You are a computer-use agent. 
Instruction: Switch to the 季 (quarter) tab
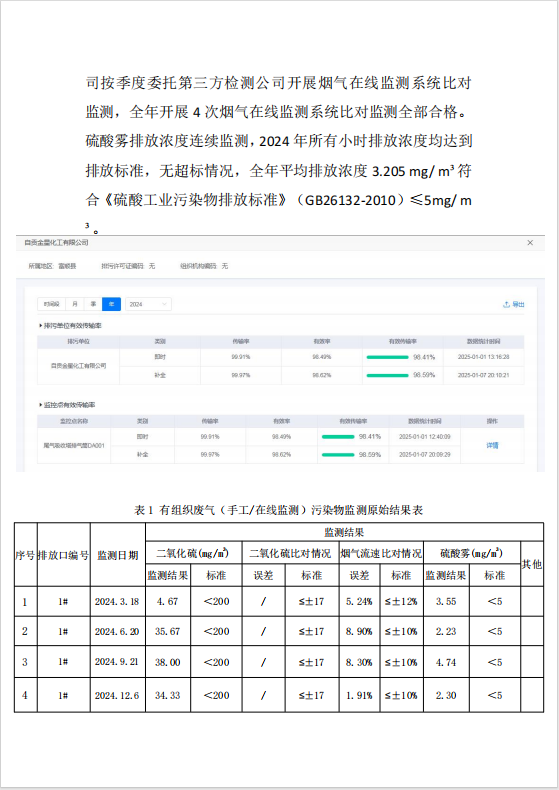click(93, 304)
